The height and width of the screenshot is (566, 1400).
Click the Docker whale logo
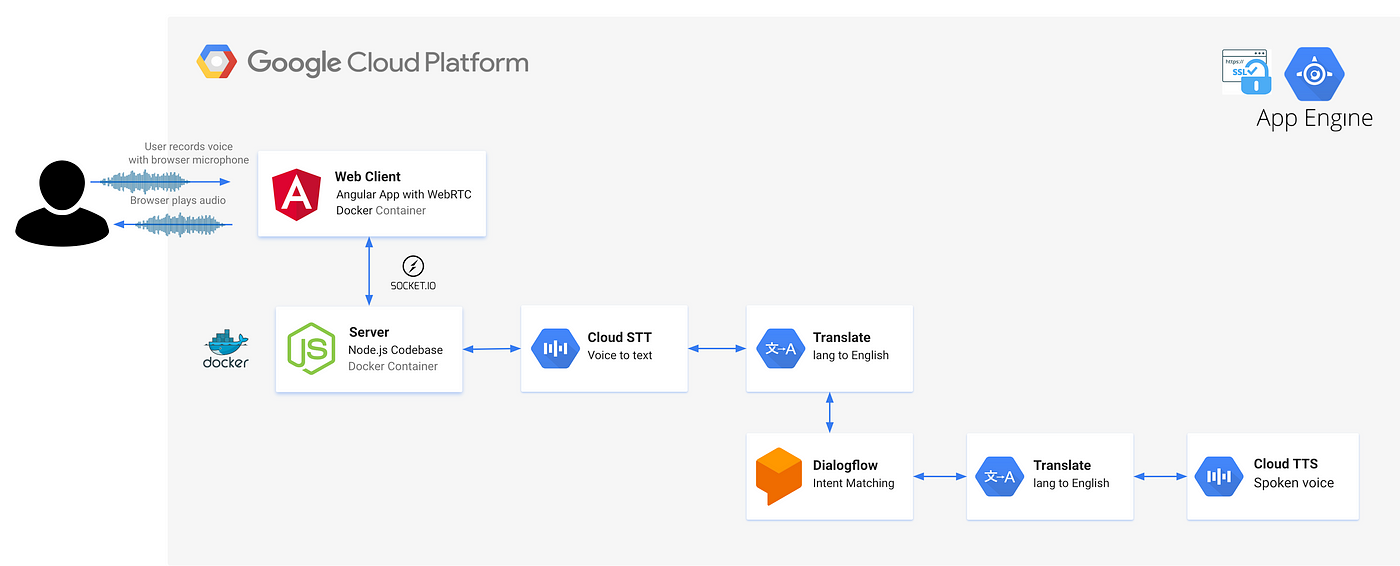tap(226, 343)
